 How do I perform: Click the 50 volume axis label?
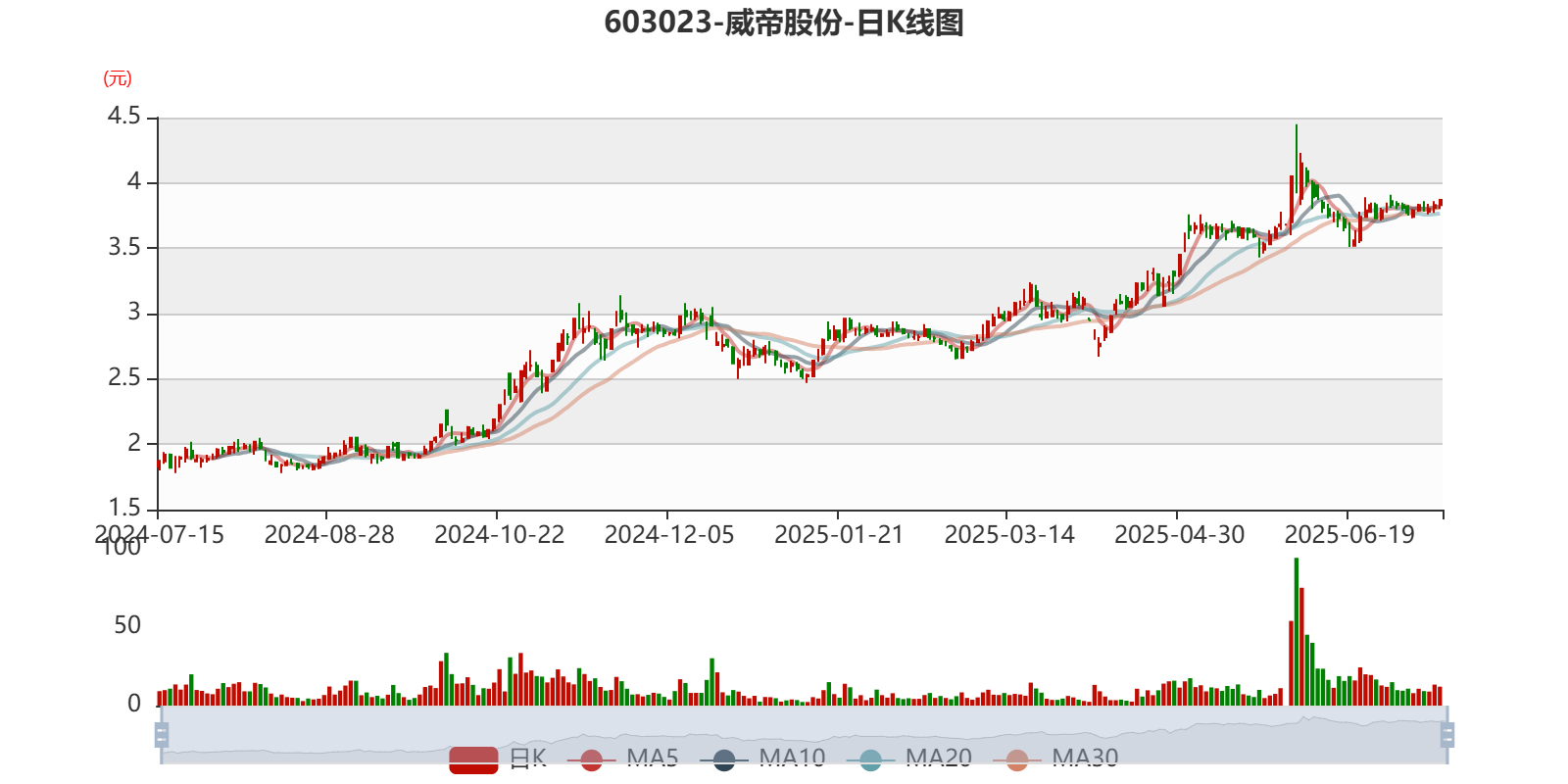click(127, 625)
